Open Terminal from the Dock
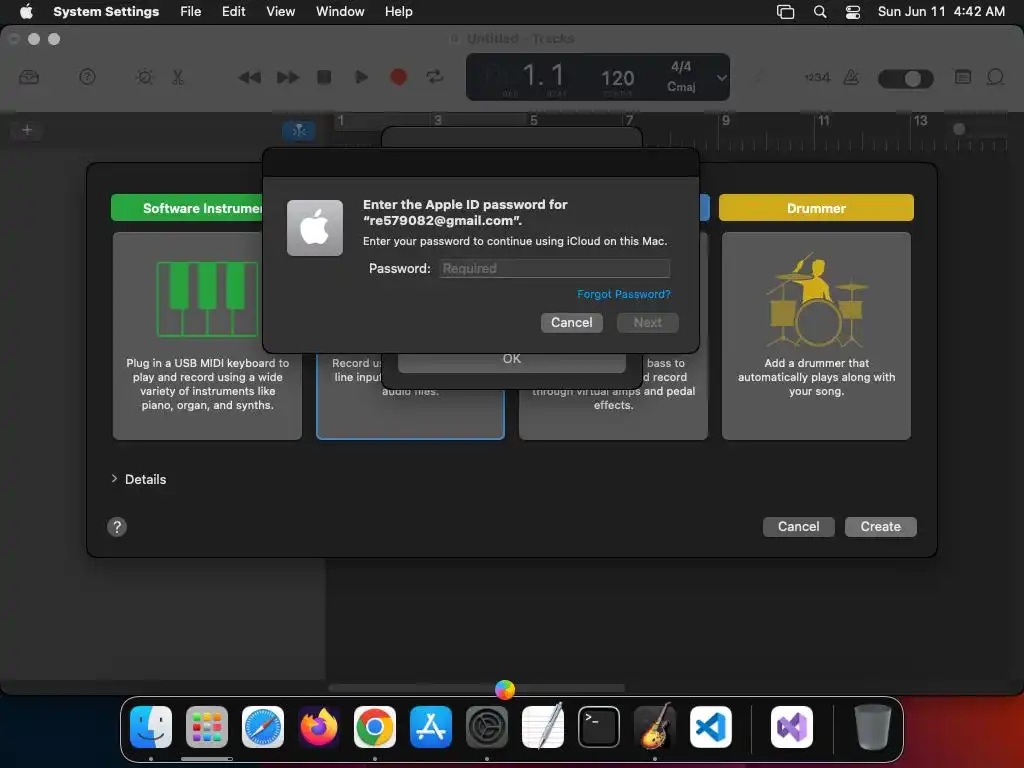 click(x=599, y=727)
